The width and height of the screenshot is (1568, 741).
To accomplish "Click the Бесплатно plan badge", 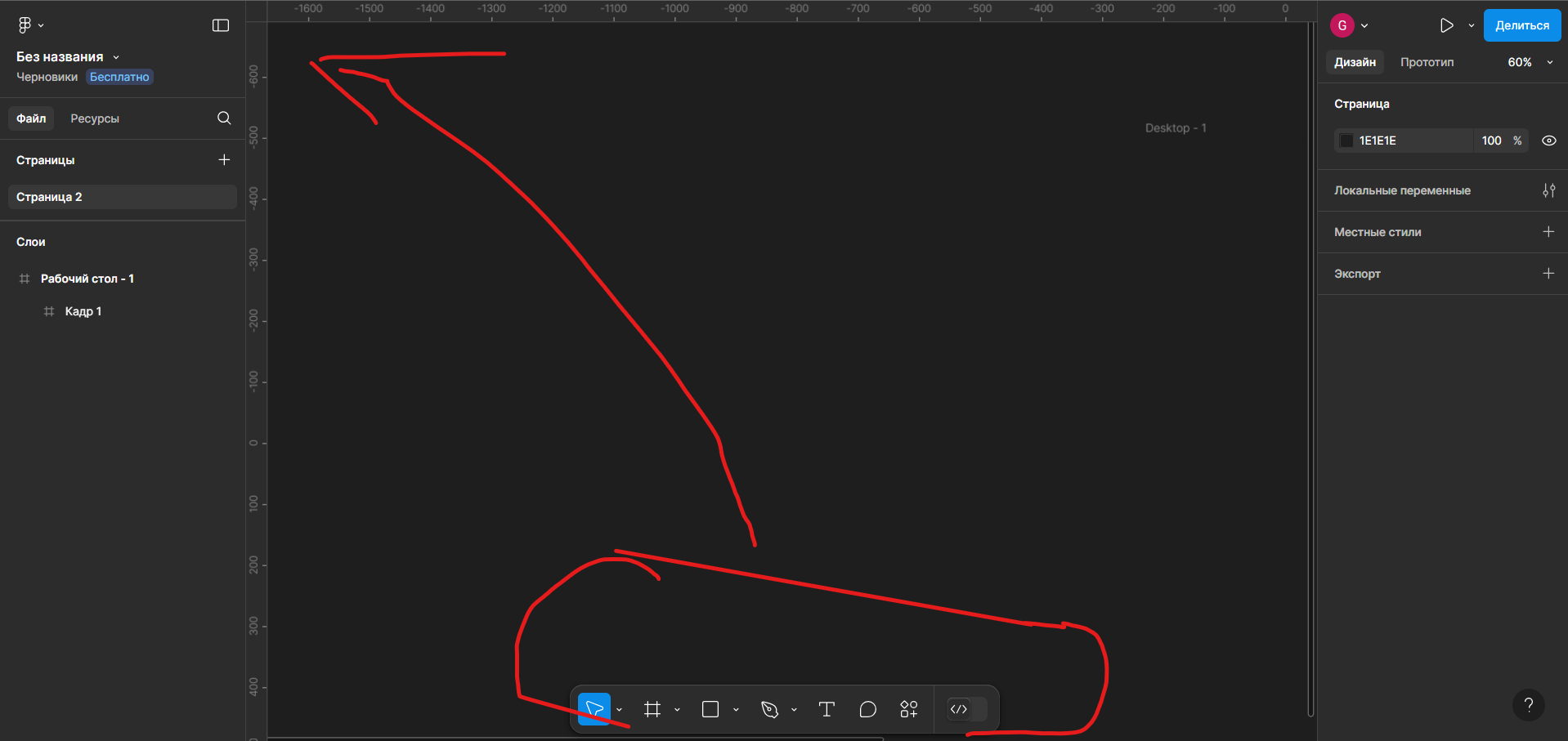I will click(x=119, y=77).
